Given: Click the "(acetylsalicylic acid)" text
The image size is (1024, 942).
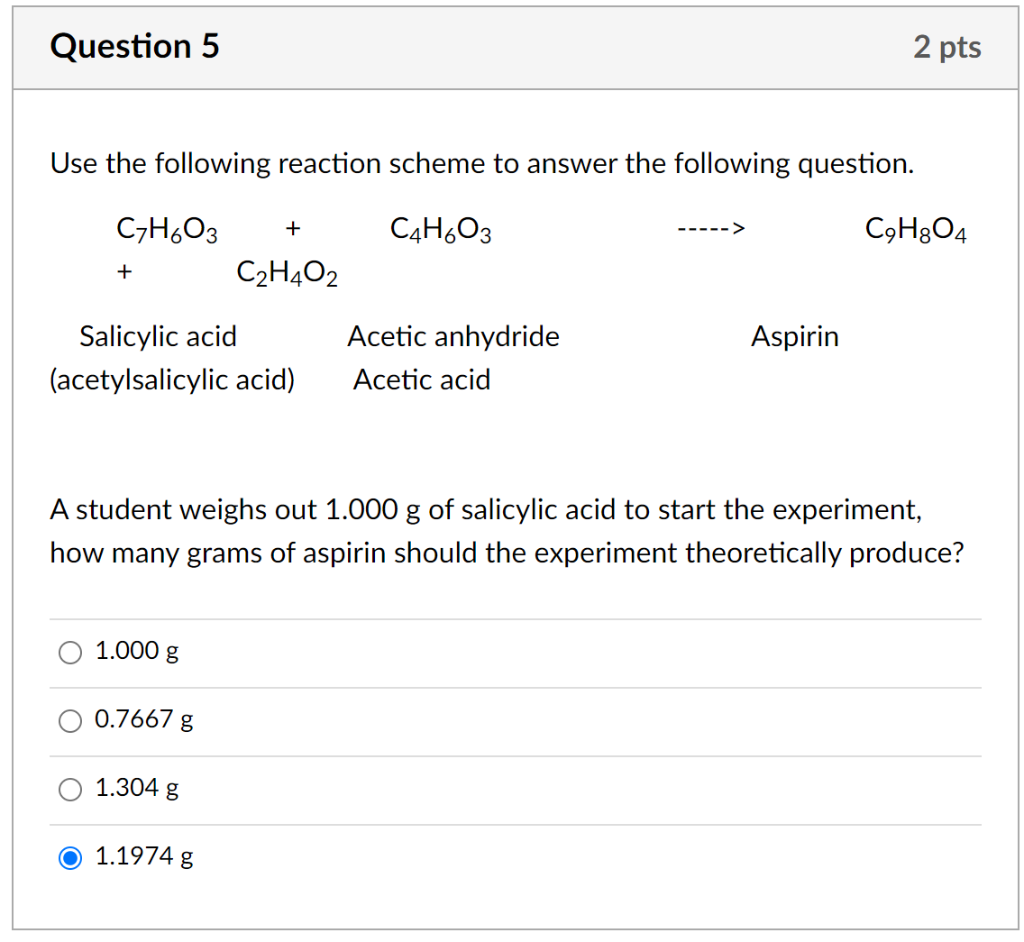Looking at the screenshot, I should click(x=172, y=380).
